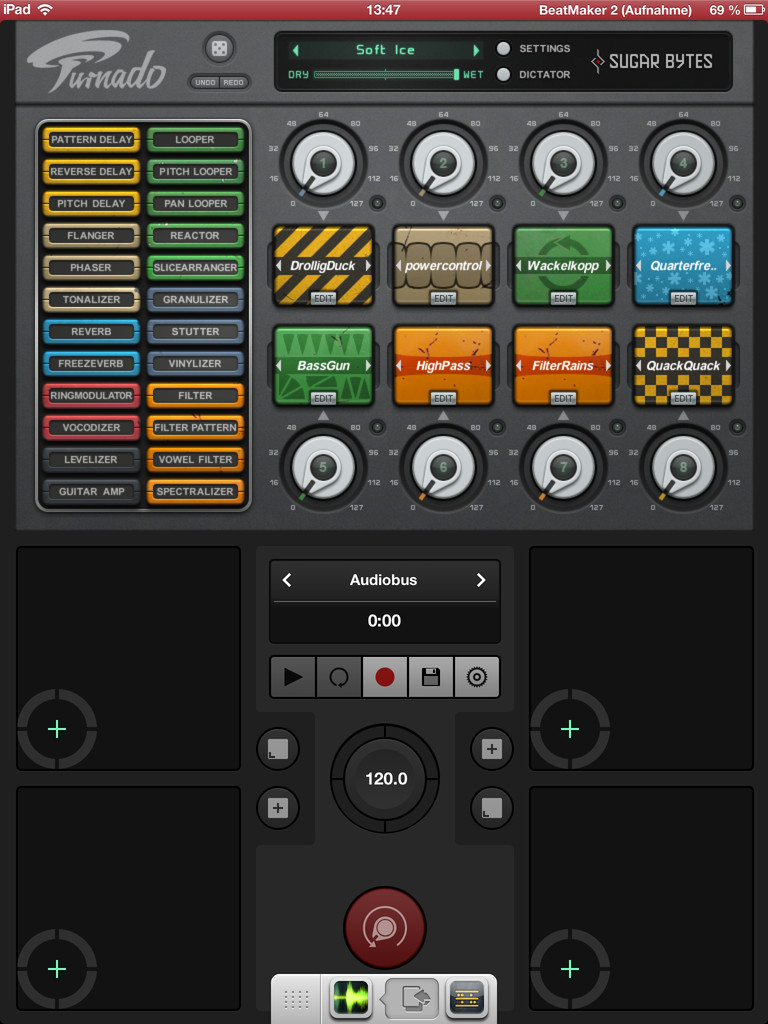768x1024 pixels.
Task: Tap the Wi-Fi icon in status bar
Action: tap(45, 9)
